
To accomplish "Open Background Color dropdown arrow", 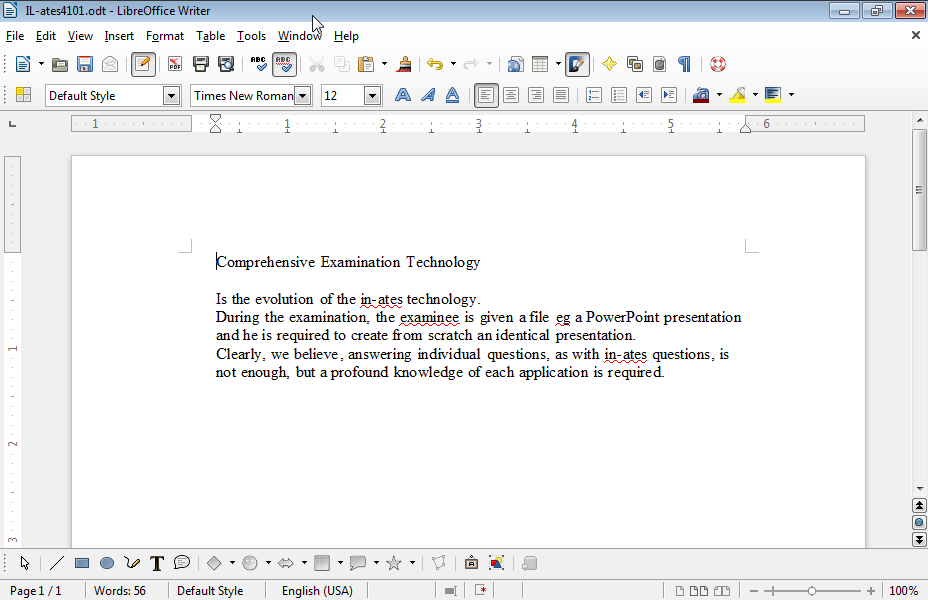I will tap(791, 95).
